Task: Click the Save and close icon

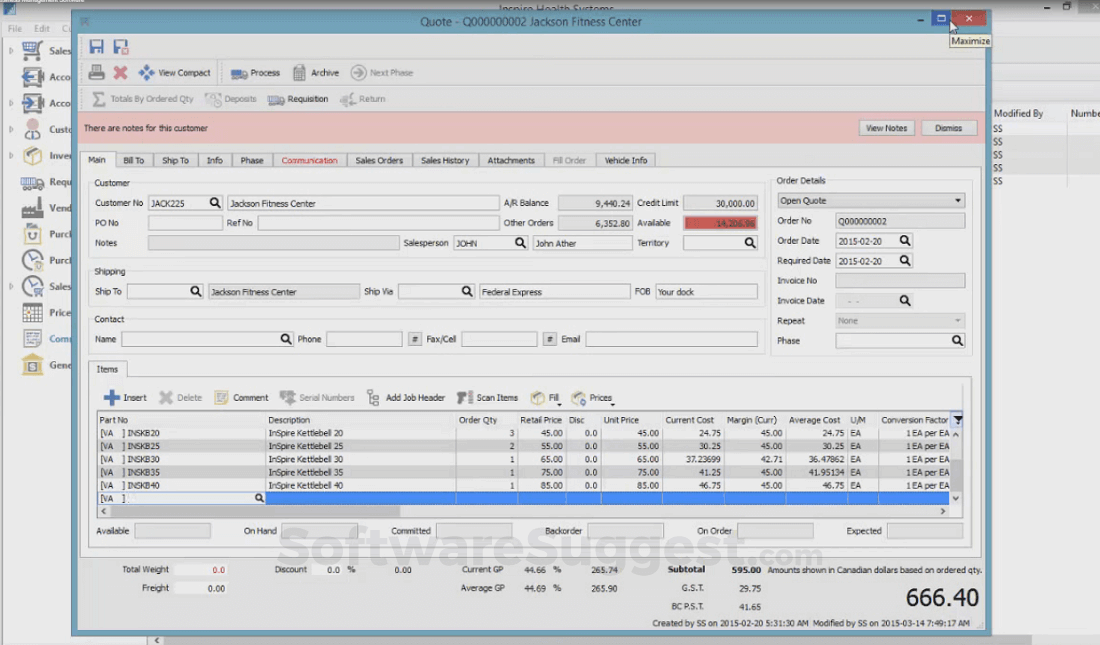Action: tap(121, 47)
